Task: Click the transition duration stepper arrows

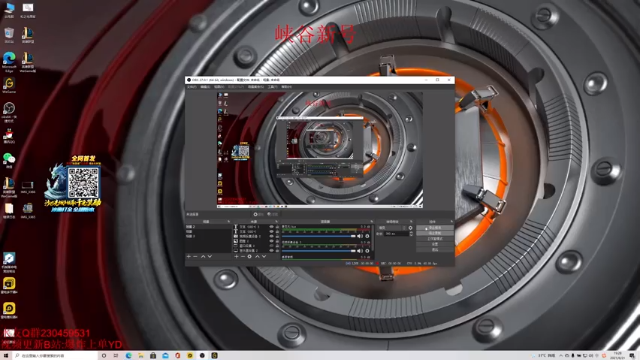Action: 411,234
